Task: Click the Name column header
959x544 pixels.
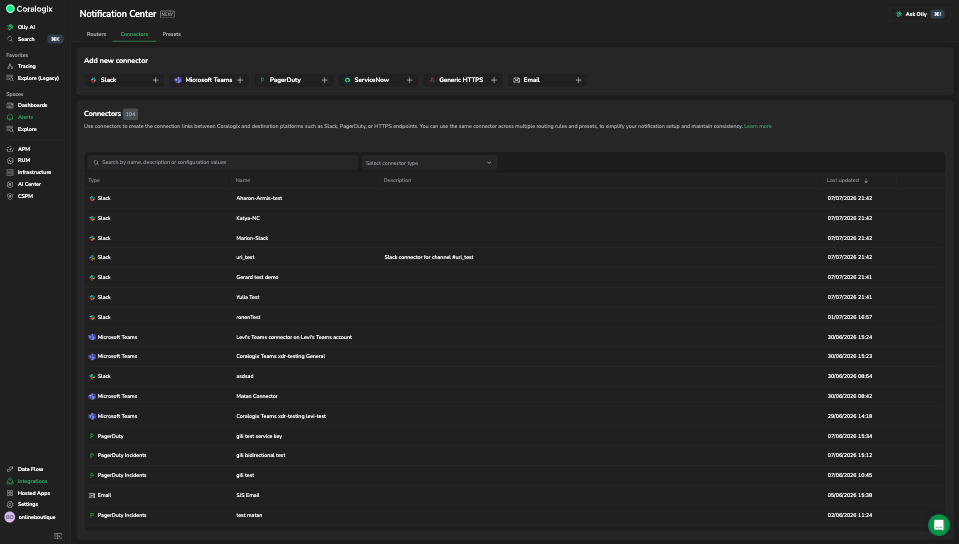Action: click(x=243, y=181)
